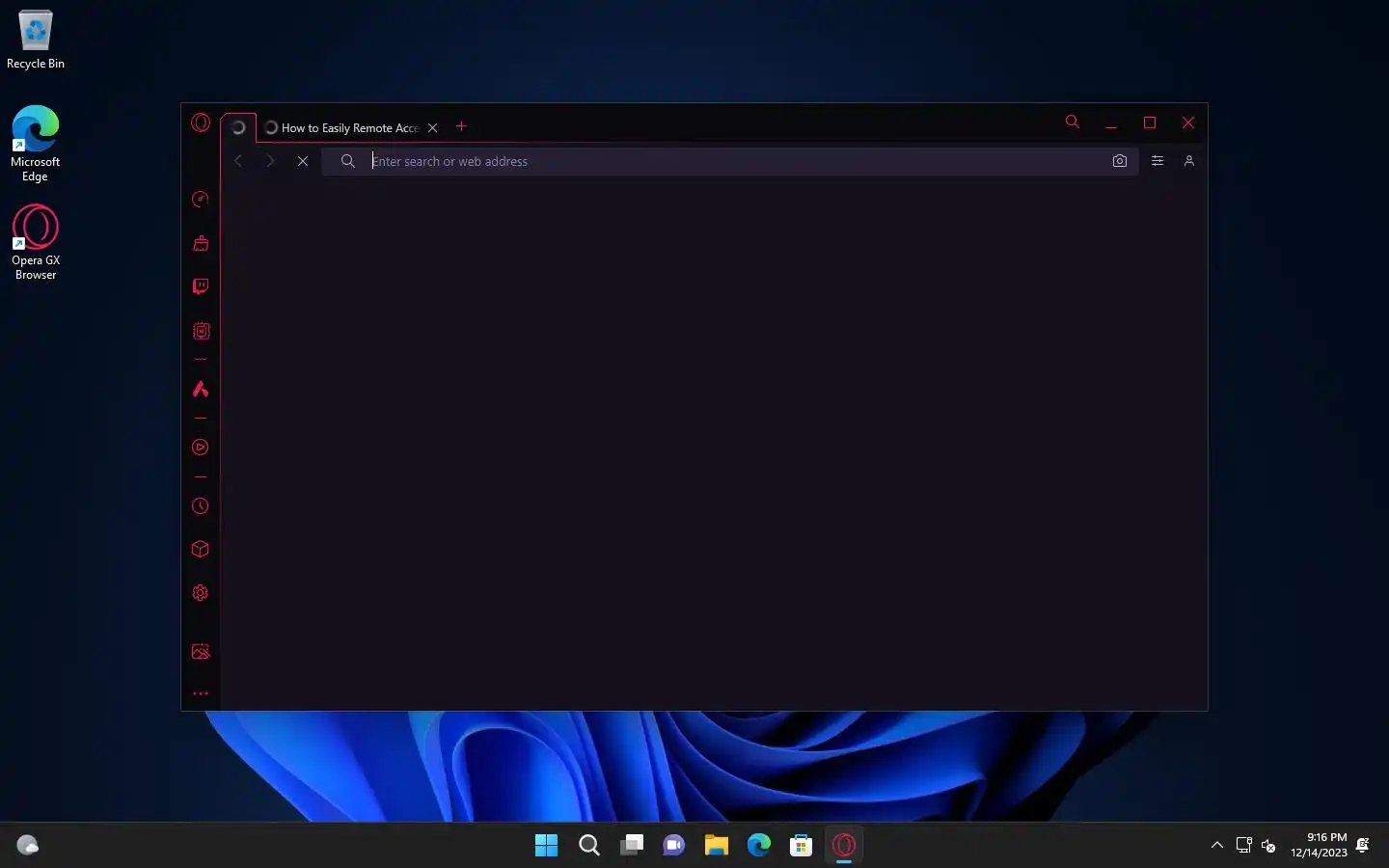
Task: Select the Recycle Bin desktop icon
Action: 36,41
